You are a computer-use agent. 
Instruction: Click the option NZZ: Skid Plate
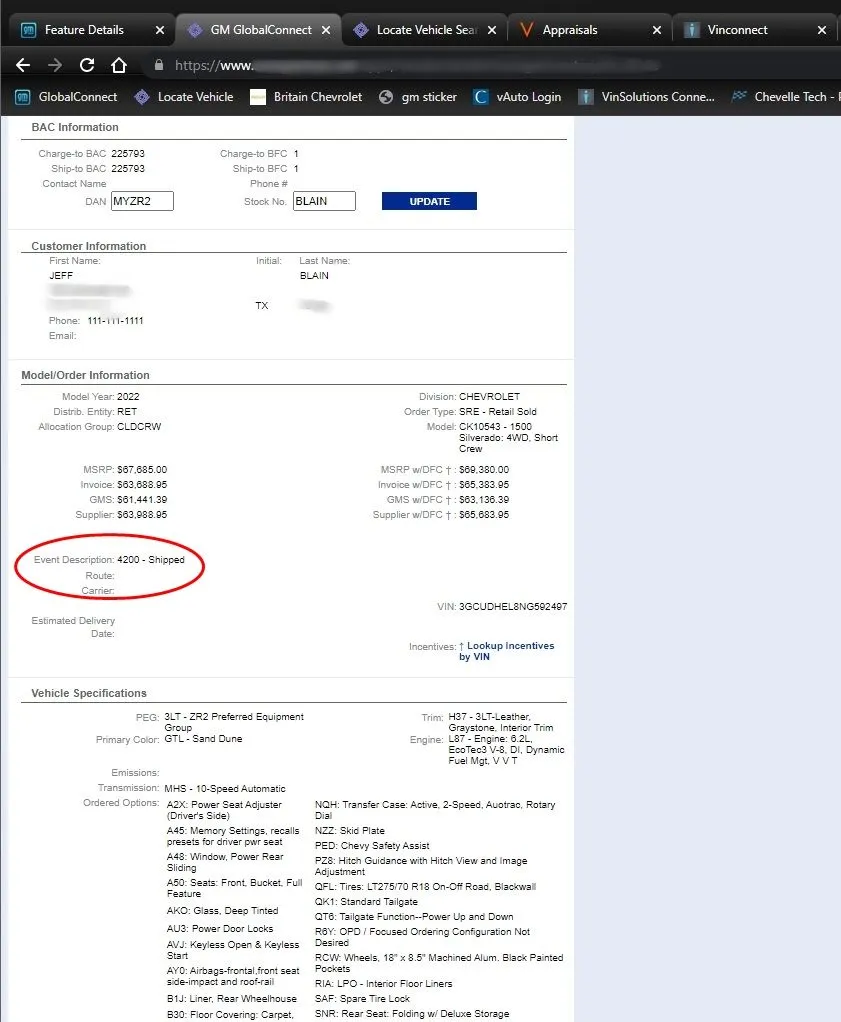[349, 830]
